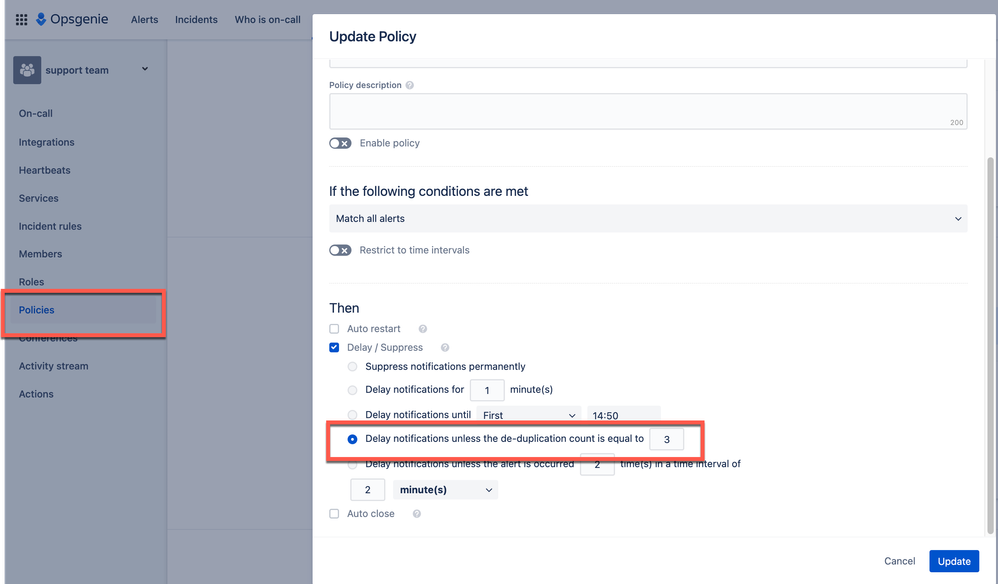Viewport: 998px width, 584px height.
Task: Go to Services sidebar item
Action: coord(39,198)
